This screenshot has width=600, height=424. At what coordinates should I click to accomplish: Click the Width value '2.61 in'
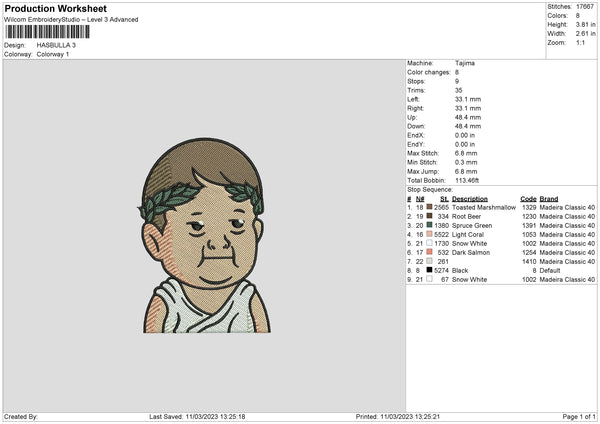(x=585, y=34)
